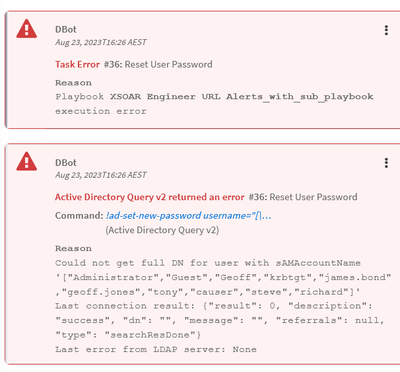
Task: Click the DBot author name in the Task Error entry
Action: pos(66,29)
